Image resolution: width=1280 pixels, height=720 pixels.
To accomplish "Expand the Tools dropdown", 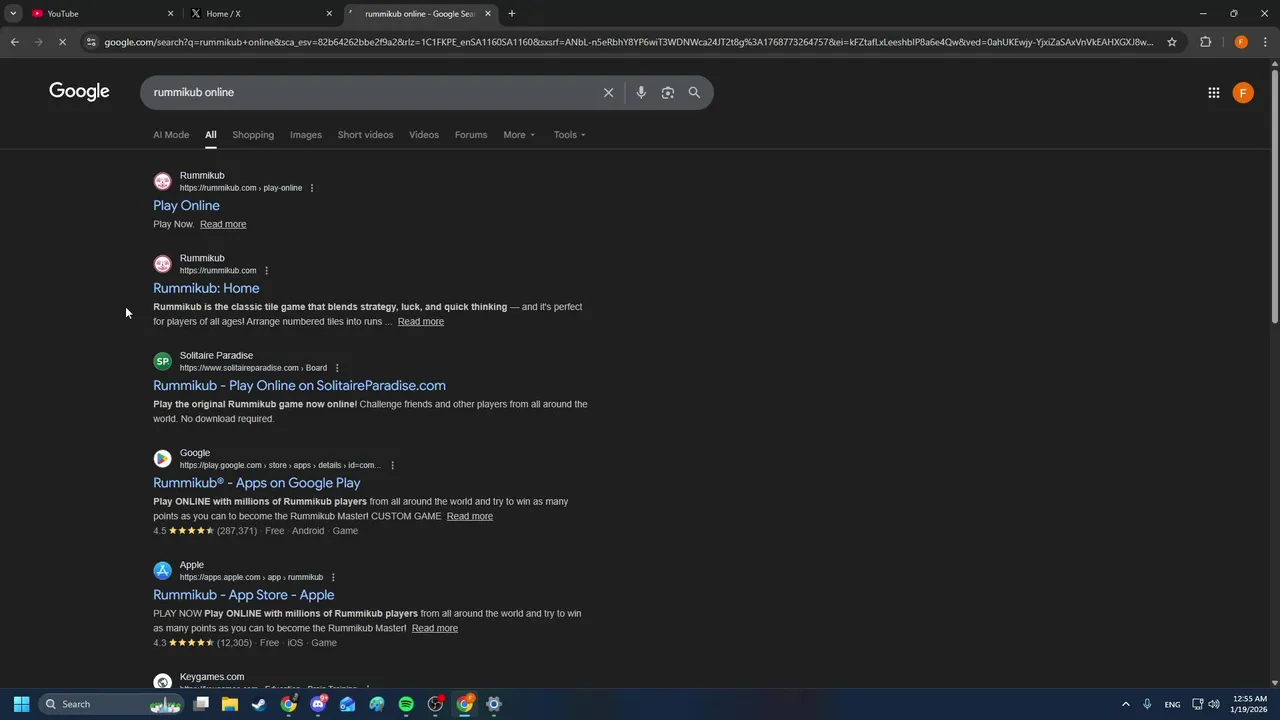I will coord(570,135).
